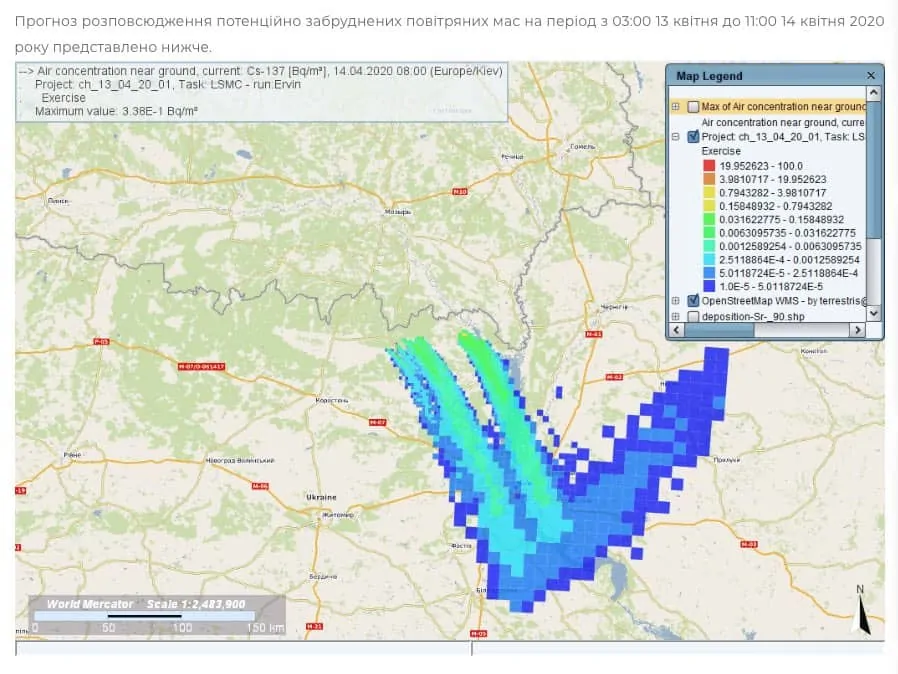Screen dimensions: 898x674
Task: Expand the OpenStreetMap WMS layer node
Action: pos(676,301)
